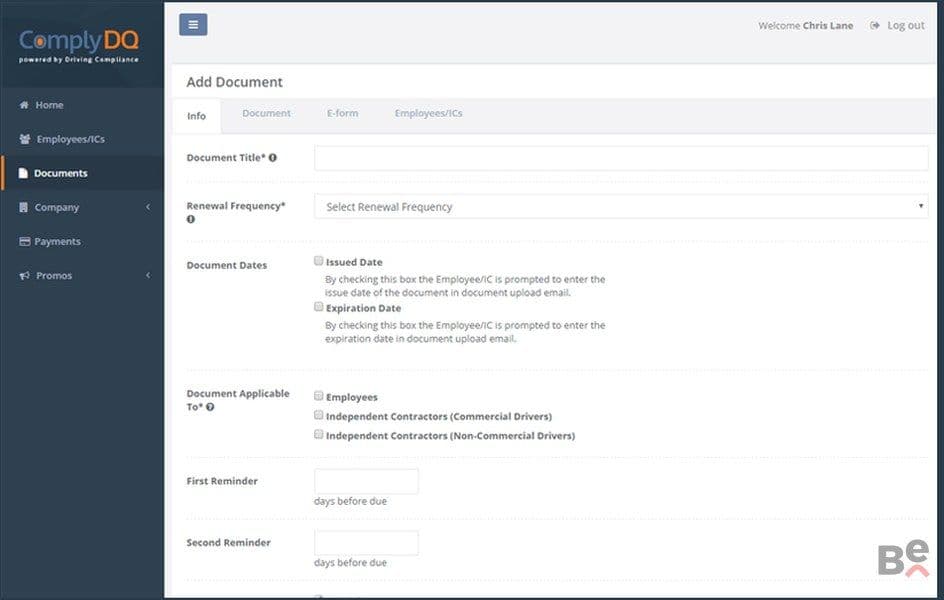Click the First Reminder days field
The width and height of the screenshot is (944, 600).
tap(366, 481)
